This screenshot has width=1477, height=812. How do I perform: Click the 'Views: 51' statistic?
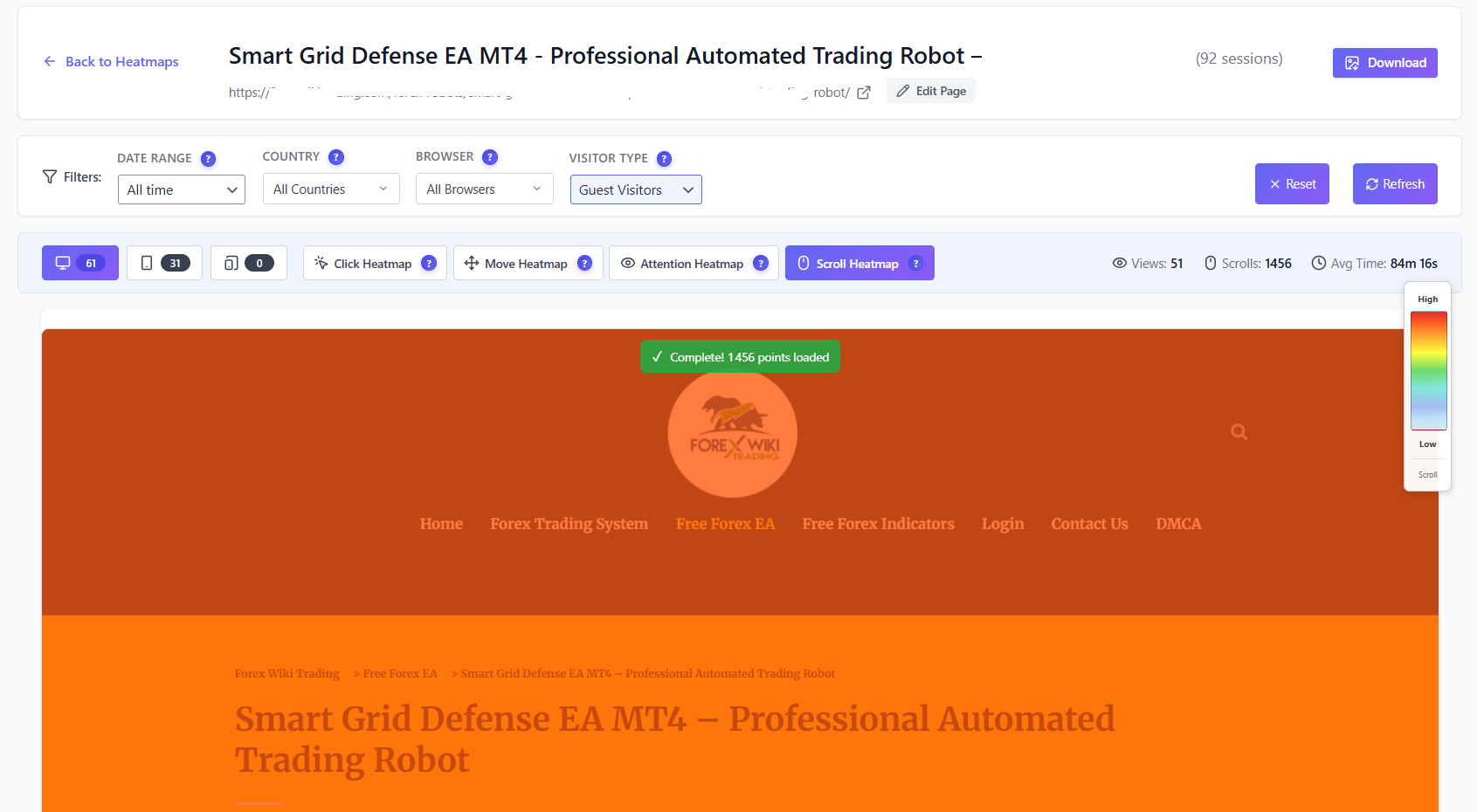(x=1148, y=263)
